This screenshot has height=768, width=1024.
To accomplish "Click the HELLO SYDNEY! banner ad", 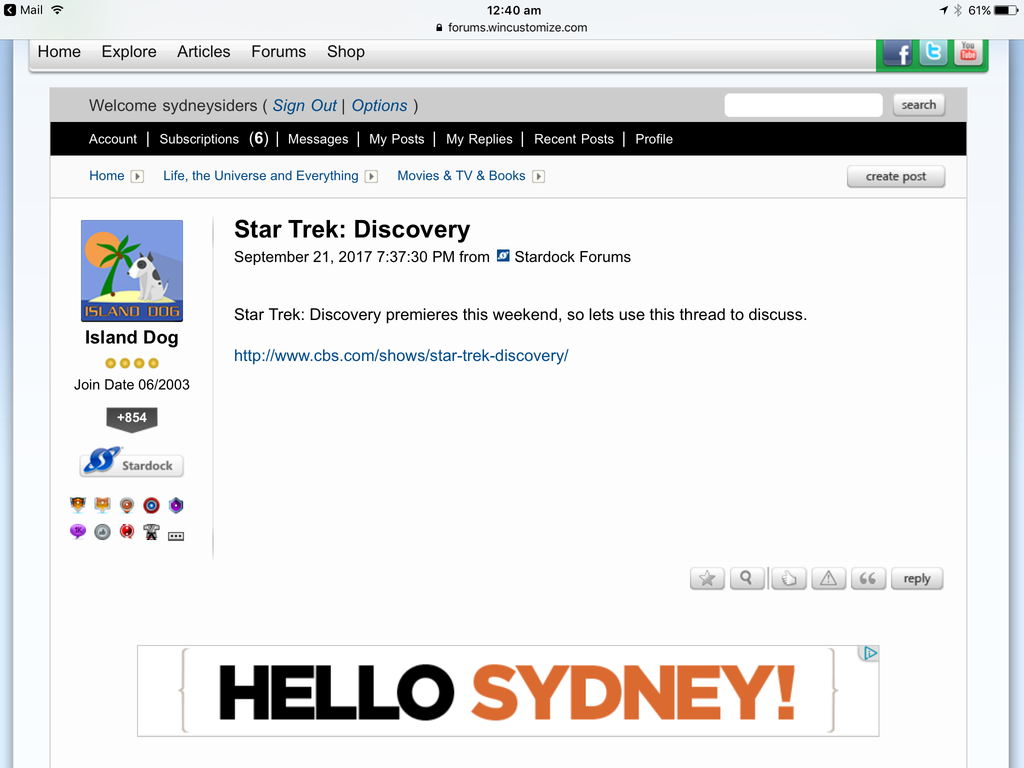I will click(x=508, y=691).
